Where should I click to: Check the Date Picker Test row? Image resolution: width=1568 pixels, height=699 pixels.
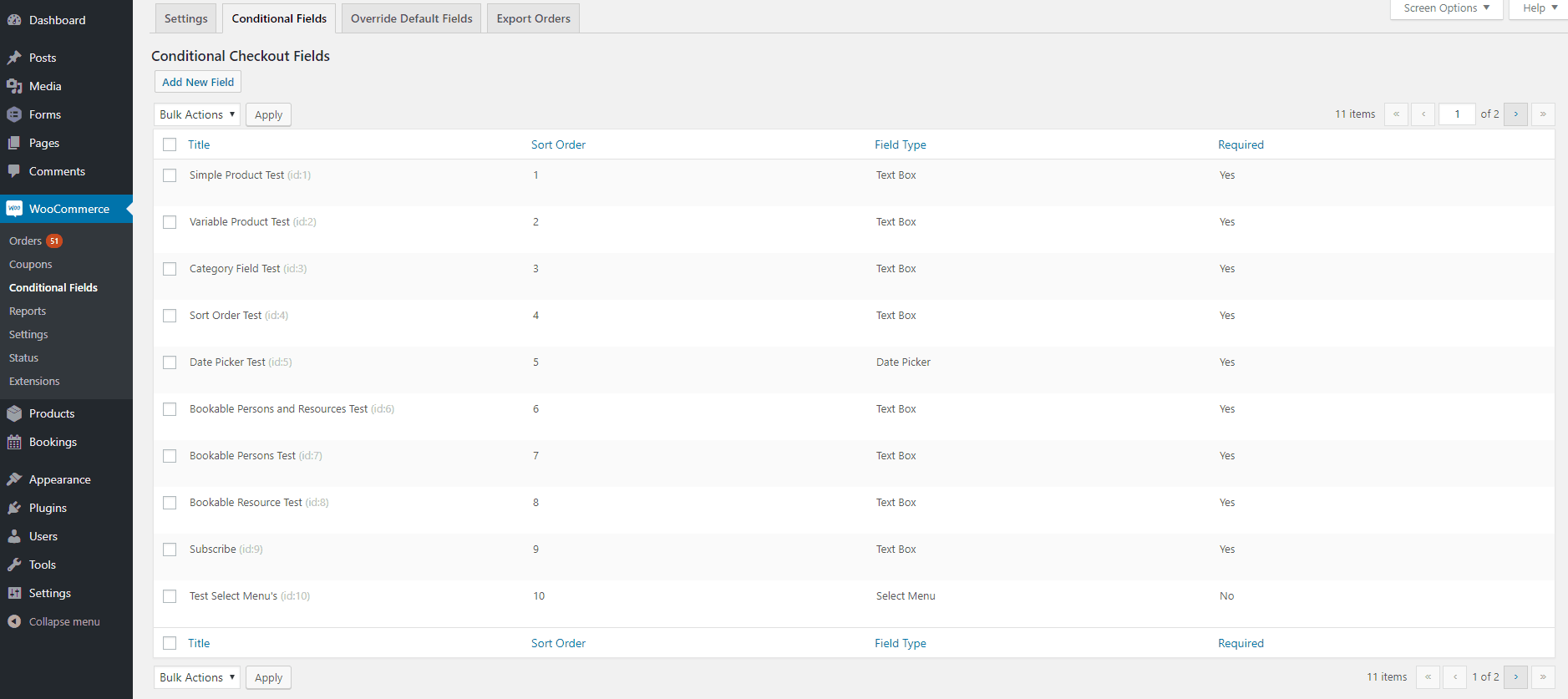click(170, 362)
